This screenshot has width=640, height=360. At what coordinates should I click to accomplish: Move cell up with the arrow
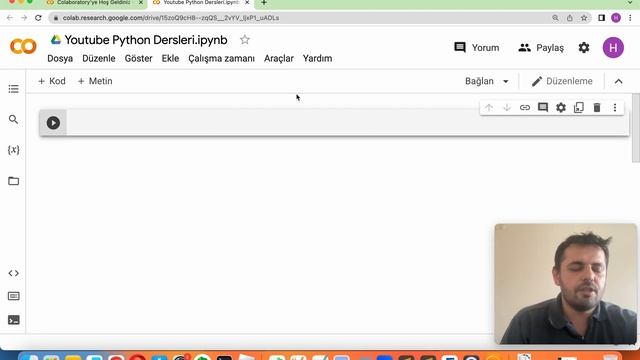489,108
